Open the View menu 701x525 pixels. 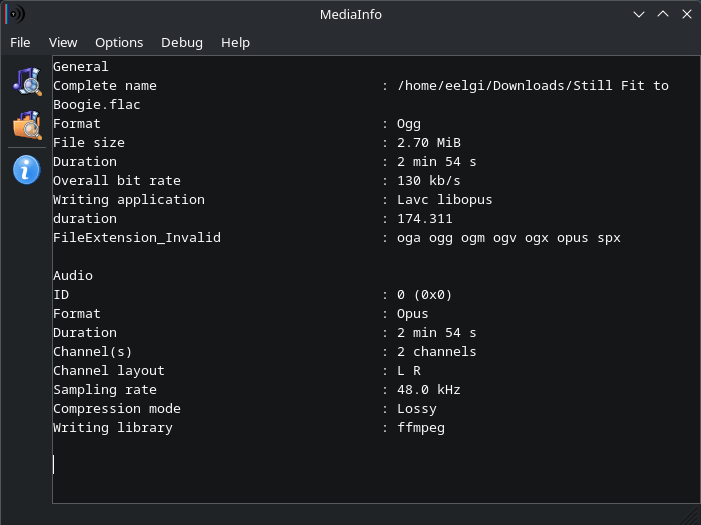[x=63, y=42]
